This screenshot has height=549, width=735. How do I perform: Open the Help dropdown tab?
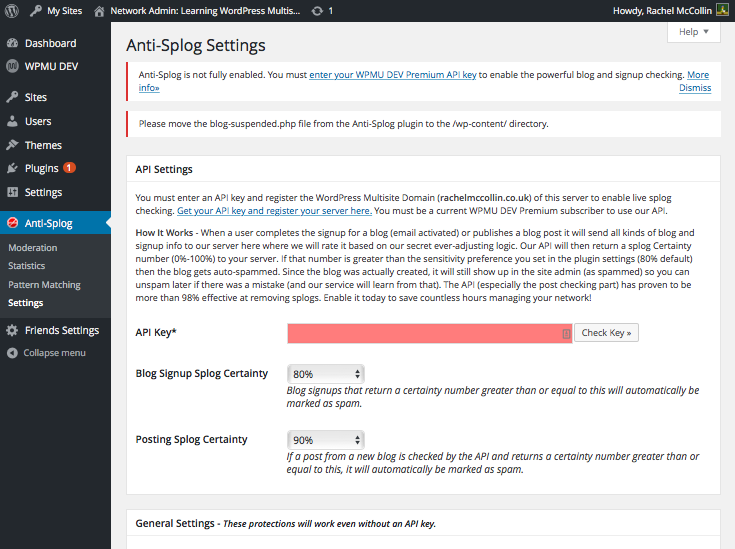[694, 32]
